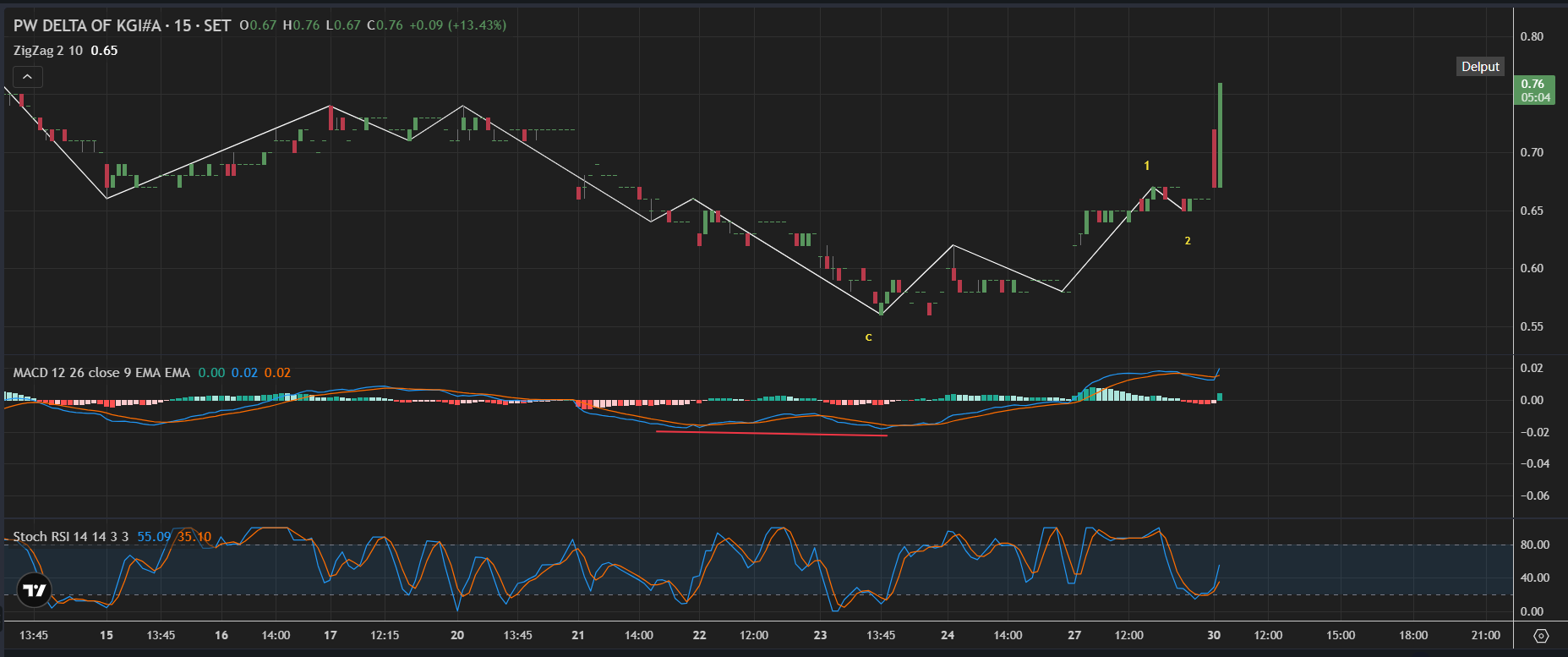Click the change value +0.09 (+13.43%)

457,25
